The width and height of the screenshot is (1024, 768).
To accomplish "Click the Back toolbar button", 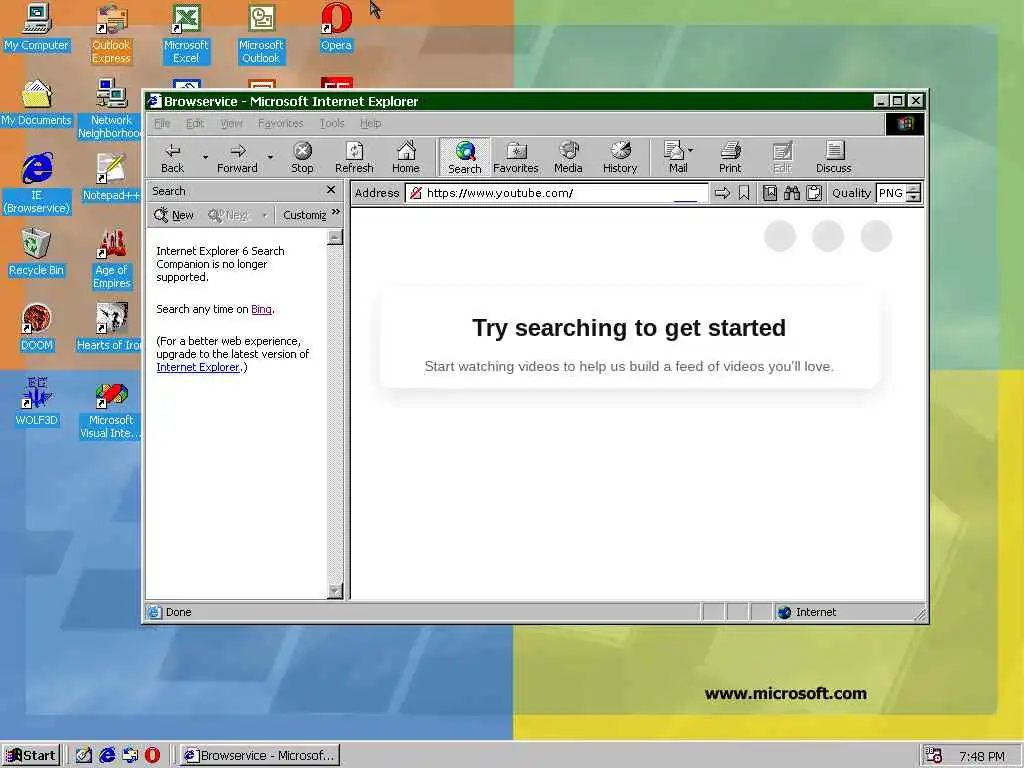I will (x=172, y=157).
